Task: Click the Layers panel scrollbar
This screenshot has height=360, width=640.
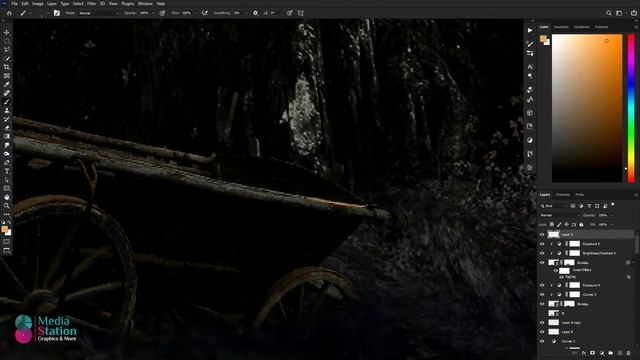Action: point(637,245)
